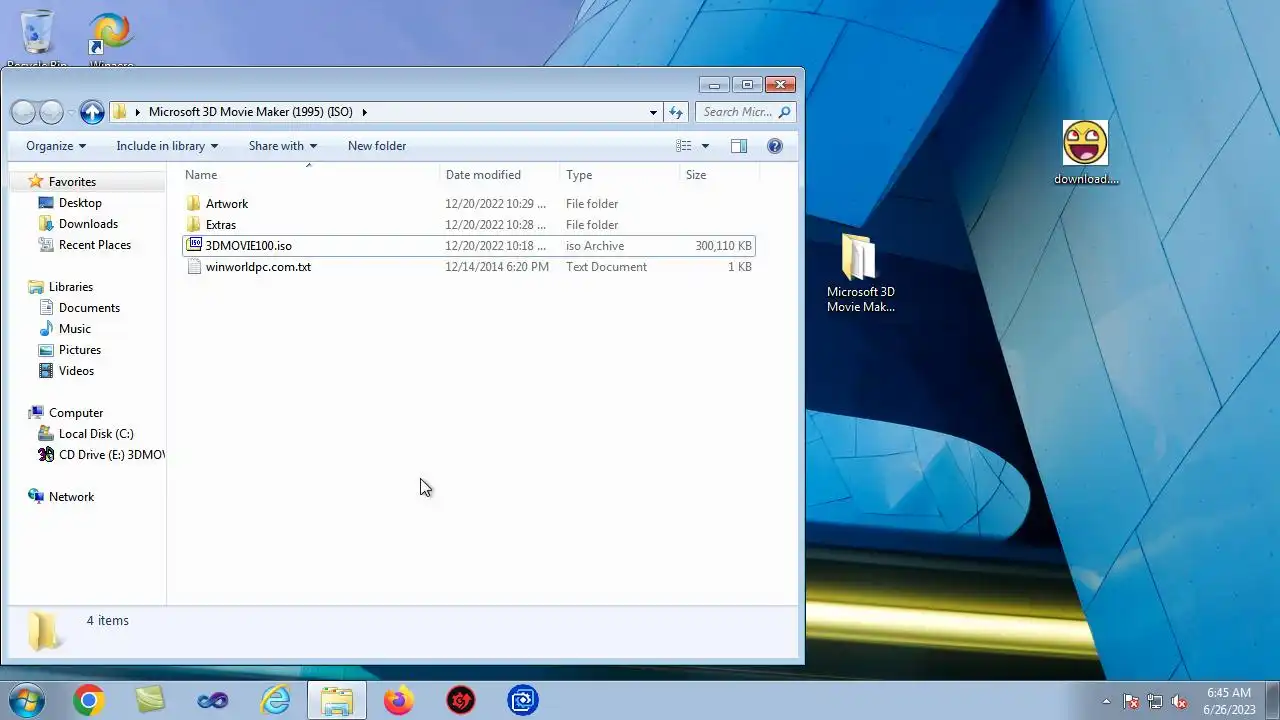The image size is (1280, 720).
Task: Open the Share with dropdown
Action: pyautogui.click(x=283, y=146)
